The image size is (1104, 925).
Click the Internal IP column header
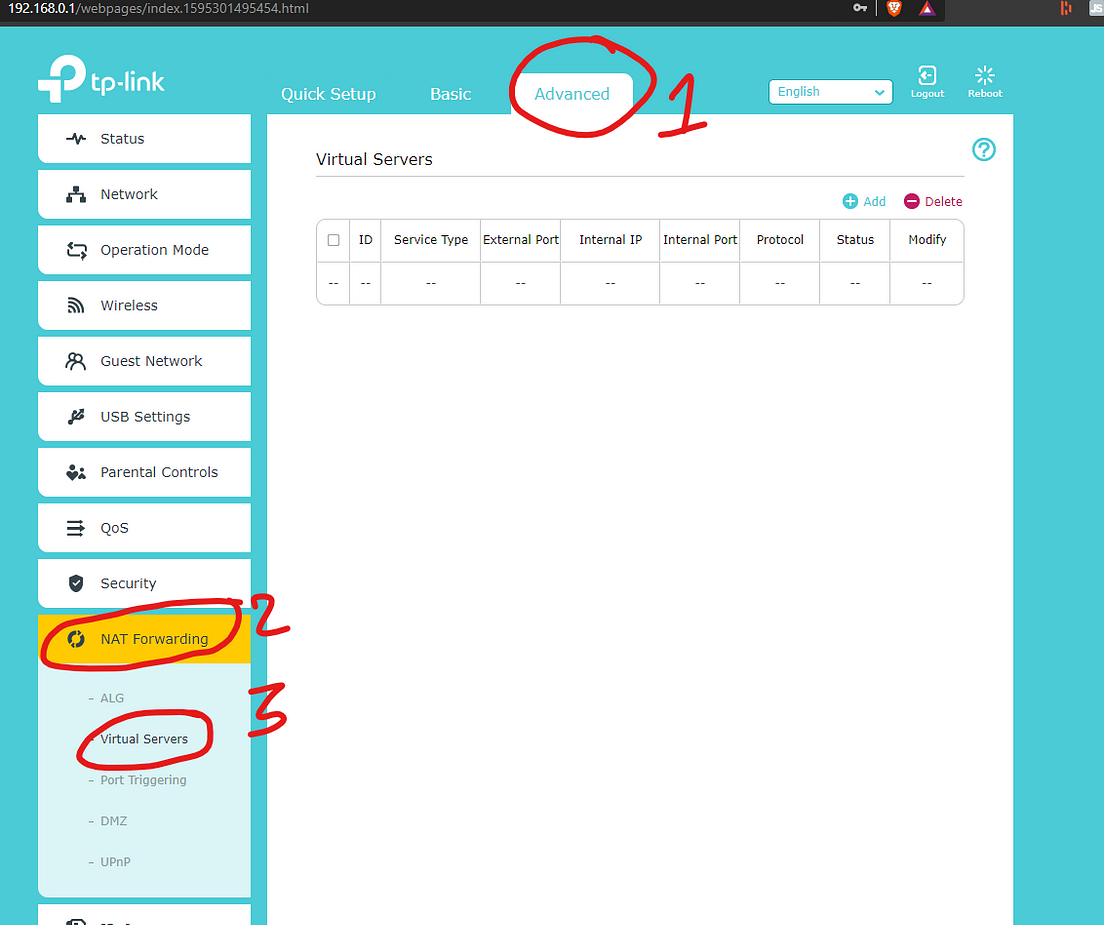[610, 240]
